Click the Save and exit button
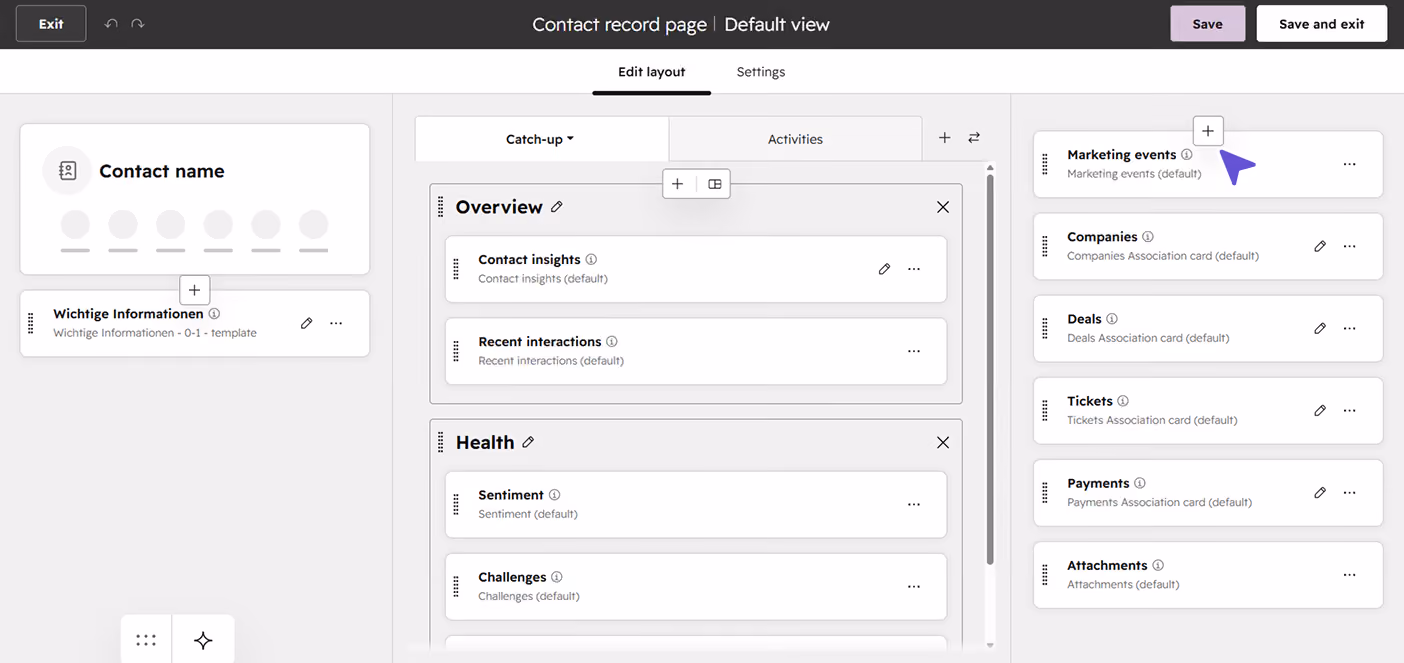Viewport: 1404px width, 663px height. [x=1321, y=24]
